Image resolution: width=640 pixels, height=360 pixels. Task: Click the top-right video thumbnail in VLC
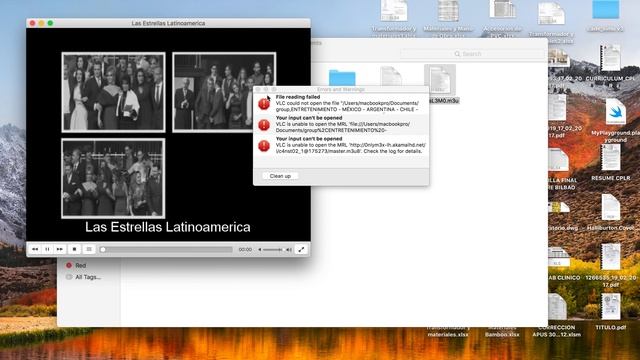(x=224, y=92)
